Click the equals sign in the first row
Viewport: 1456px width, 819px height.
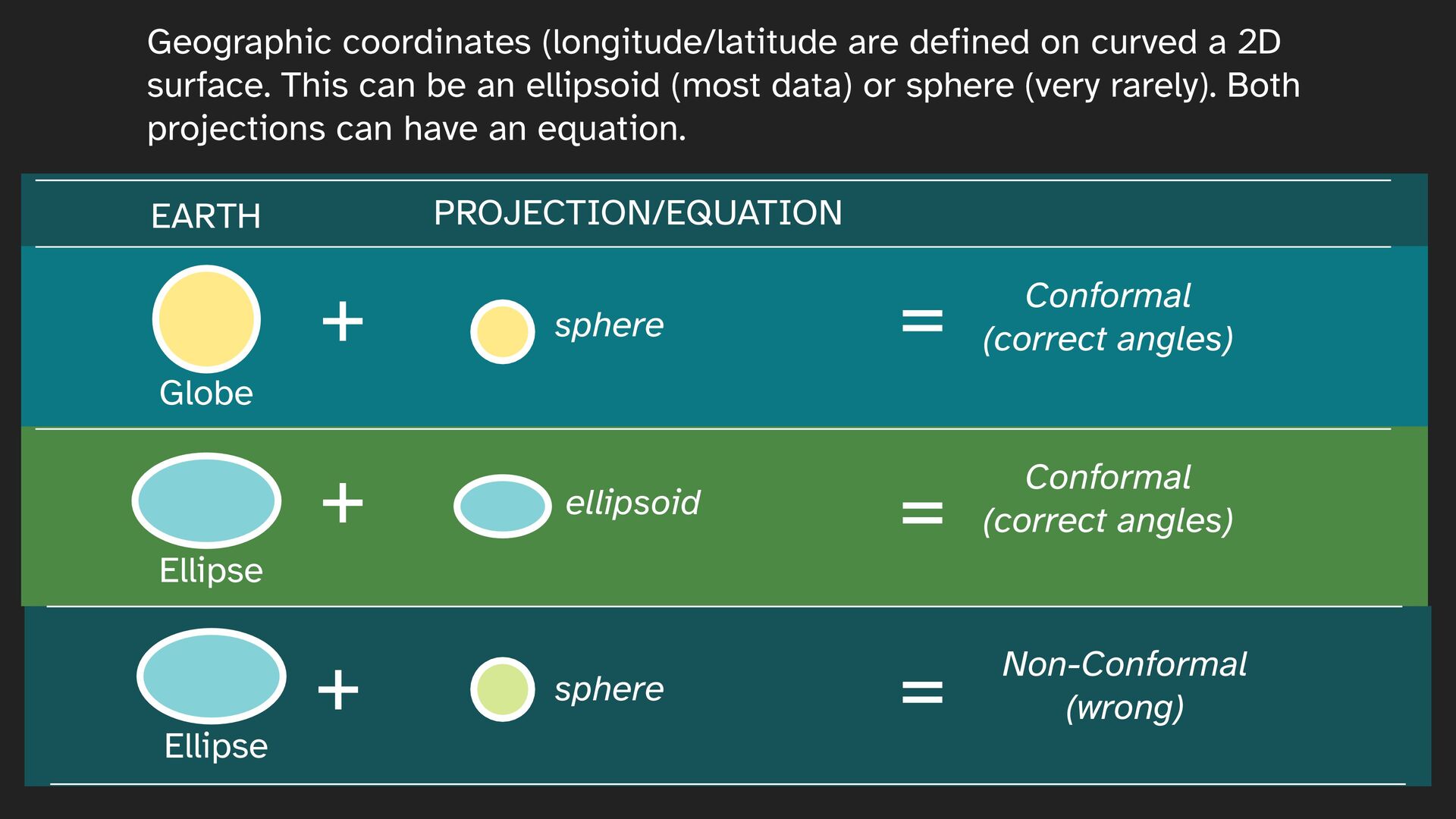click(922, 321)
